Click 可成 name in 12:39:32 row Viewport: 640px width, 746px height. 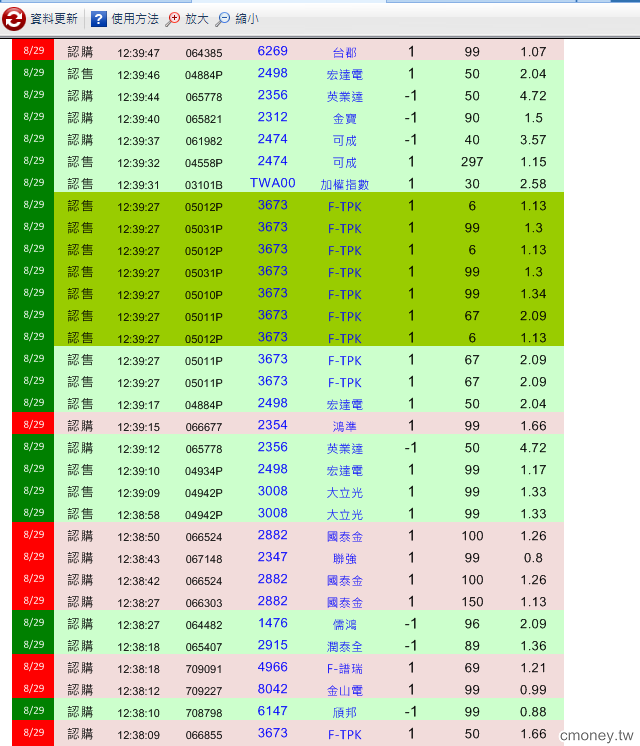345,163
